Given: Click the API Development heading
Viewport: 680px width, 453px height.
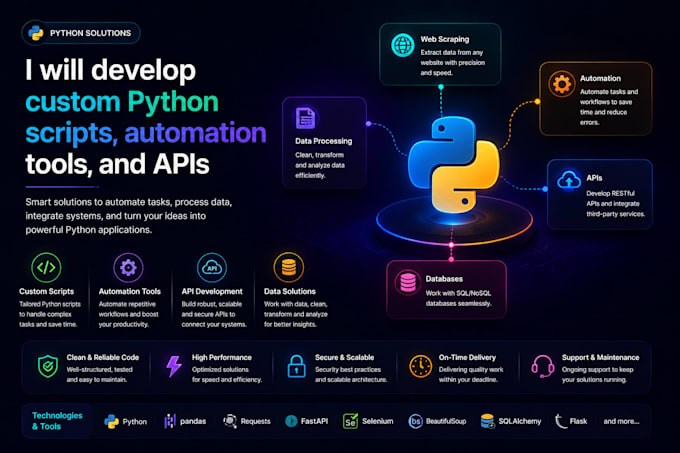Looking at the screenshot, I should click(x=212, y=291).
